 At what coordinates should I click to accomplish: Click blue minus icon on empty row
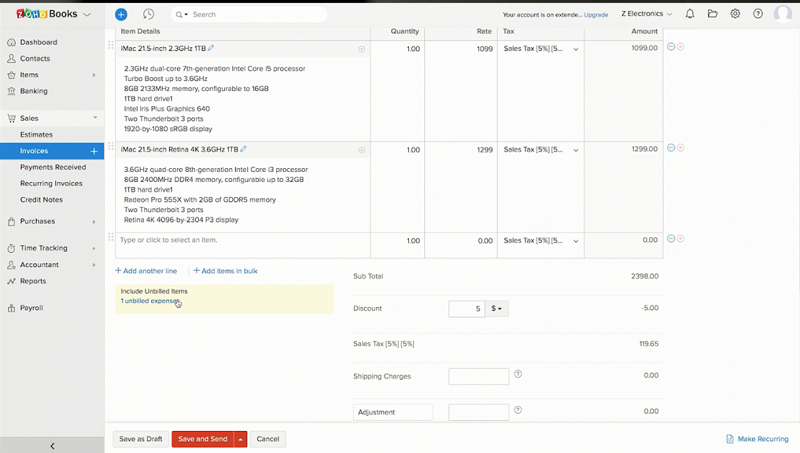[671, 238]
